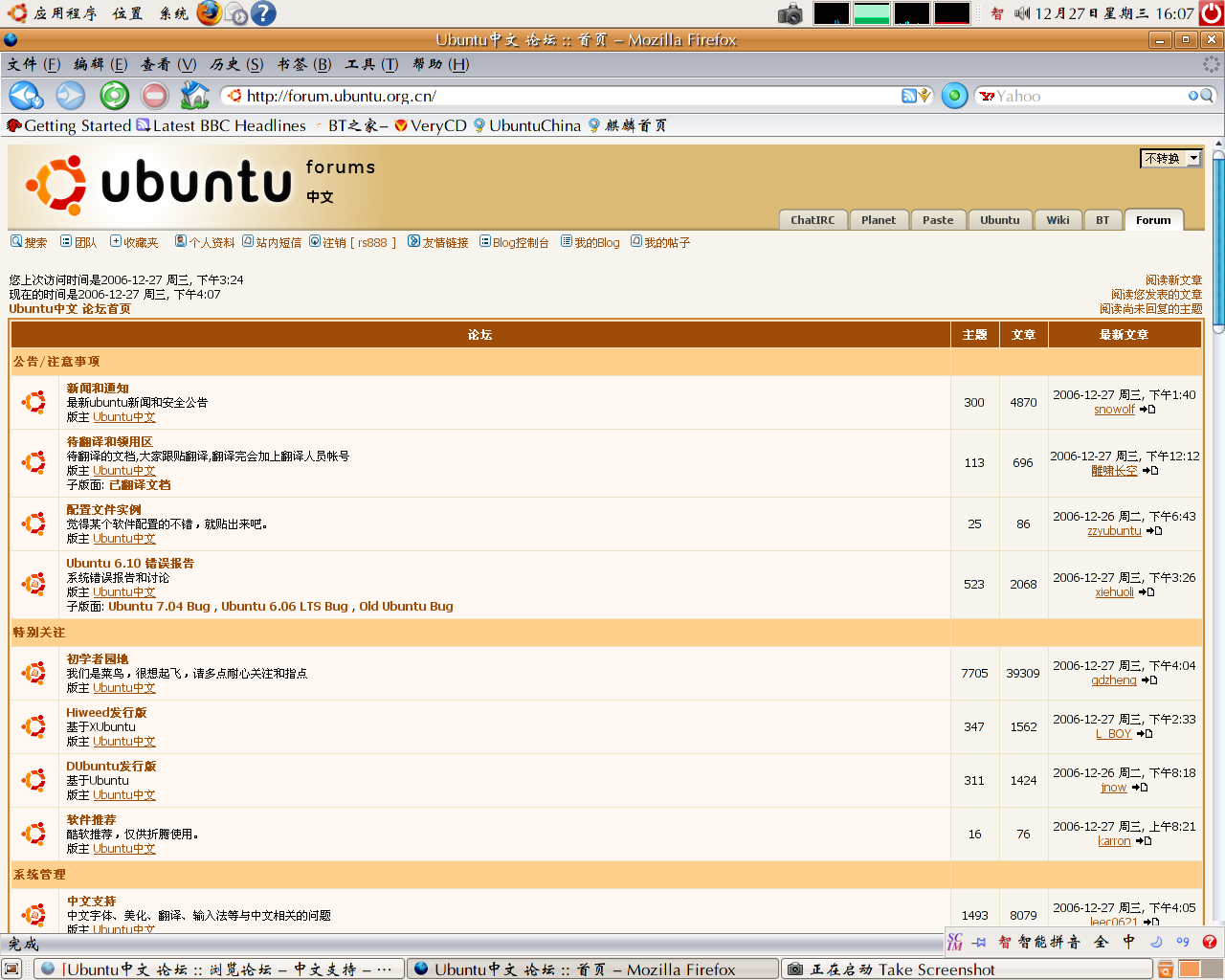Viewport: 1225px width, 980px height.
Task: Open 帮助 (H) menu
Action: point(440,64)
